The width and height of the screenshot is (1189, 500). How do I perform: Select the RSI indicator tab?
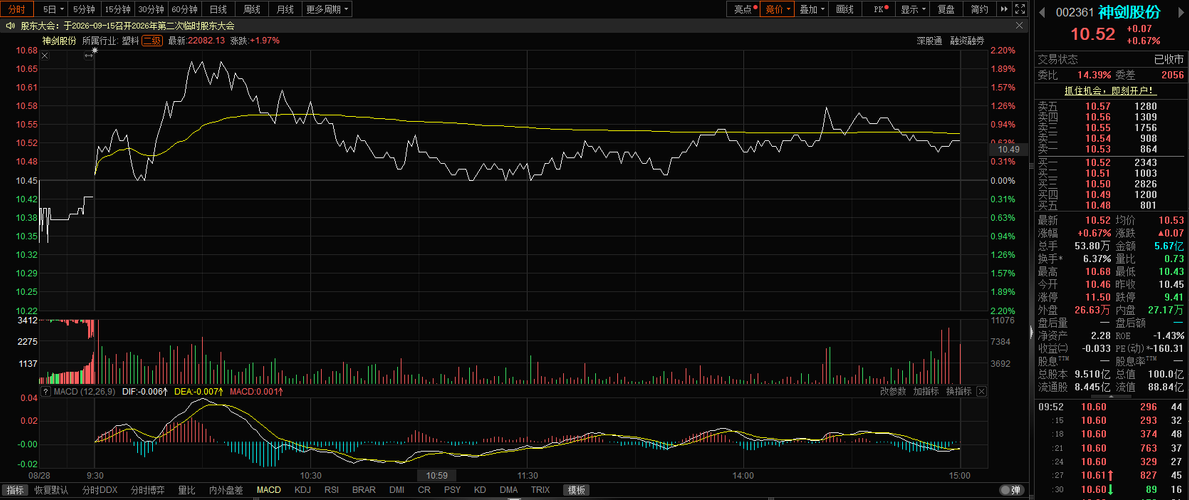331,490
